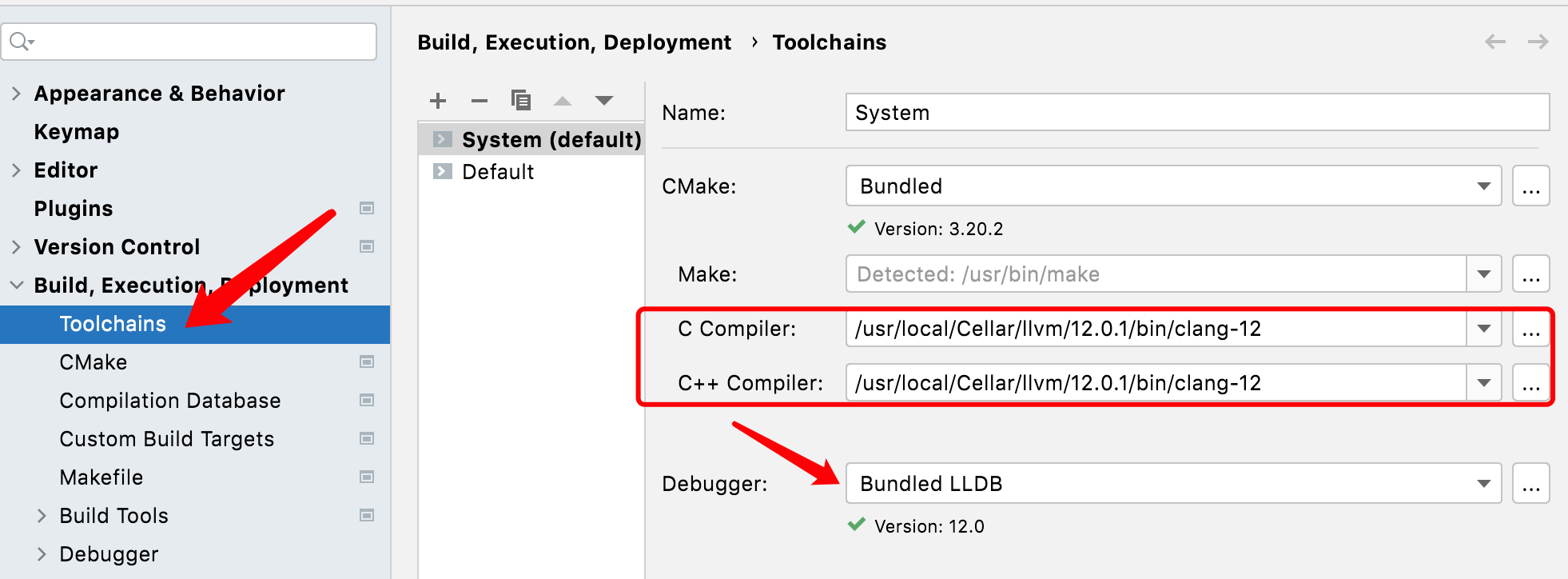The height and width of the screenshot is (579, 1568).
Task: Select Default toolchain in list
Action: tap(531, 171)
